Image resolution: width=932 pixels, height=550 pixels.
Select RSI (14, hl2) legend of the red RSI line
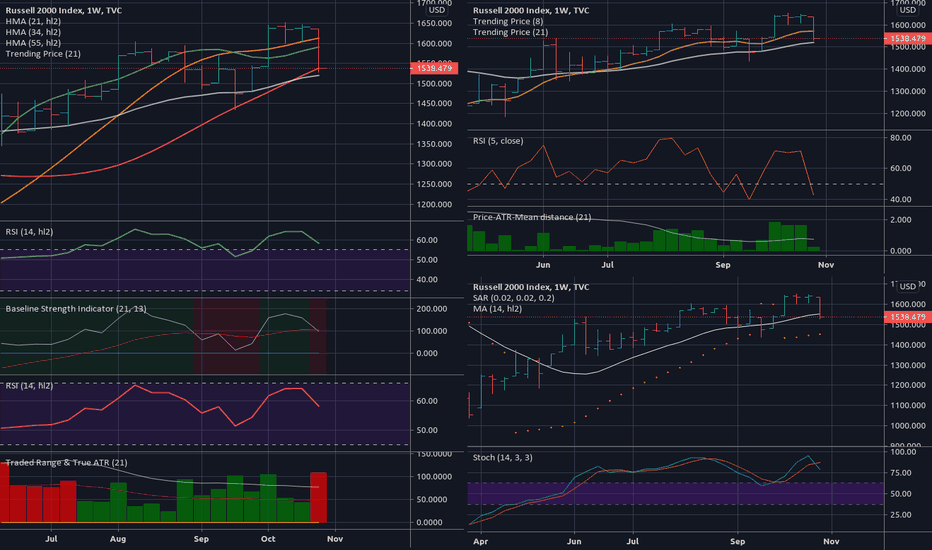coord(29,385)
